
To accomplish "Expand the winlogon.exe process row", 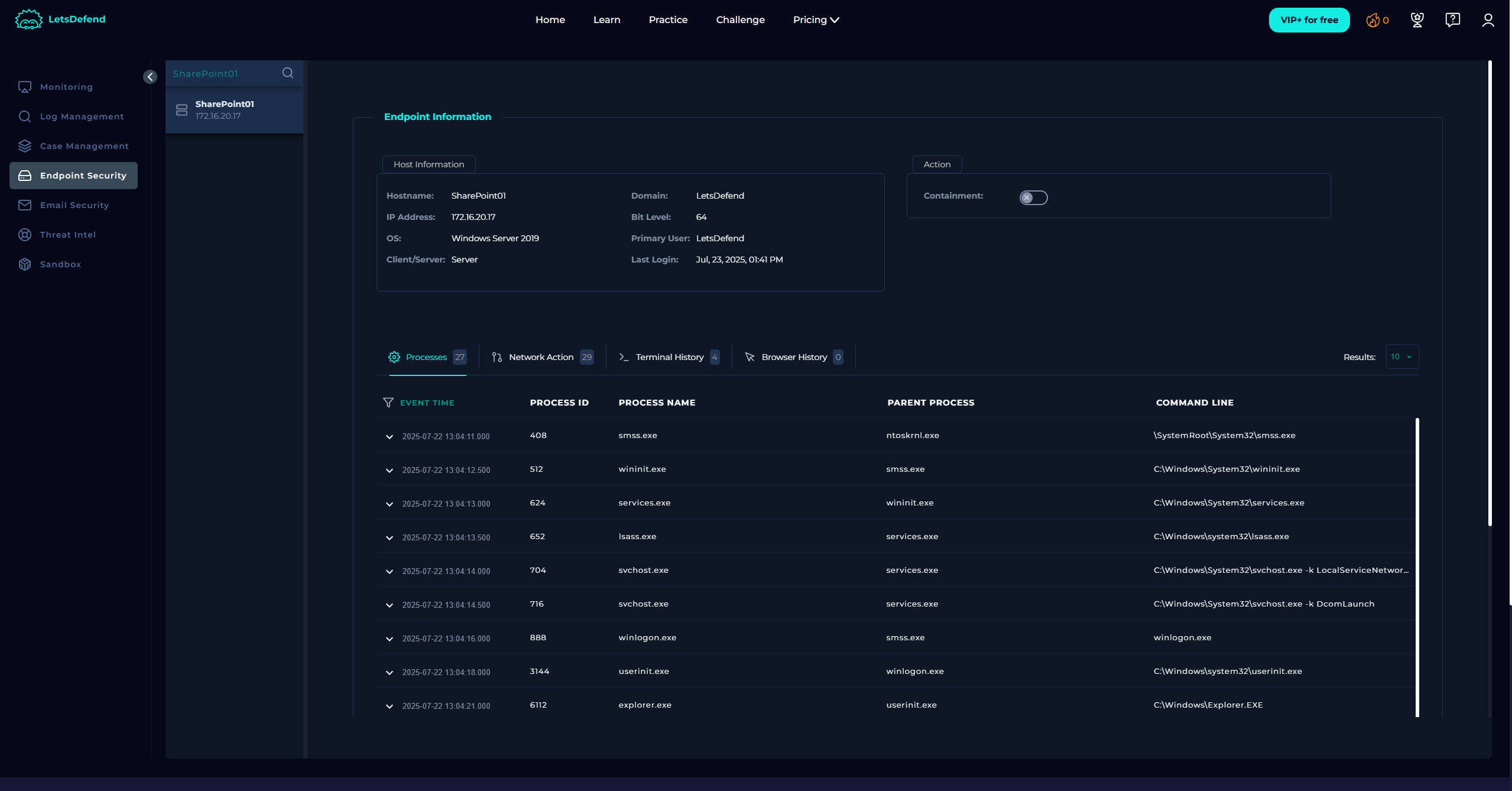I will pos(390,639).
